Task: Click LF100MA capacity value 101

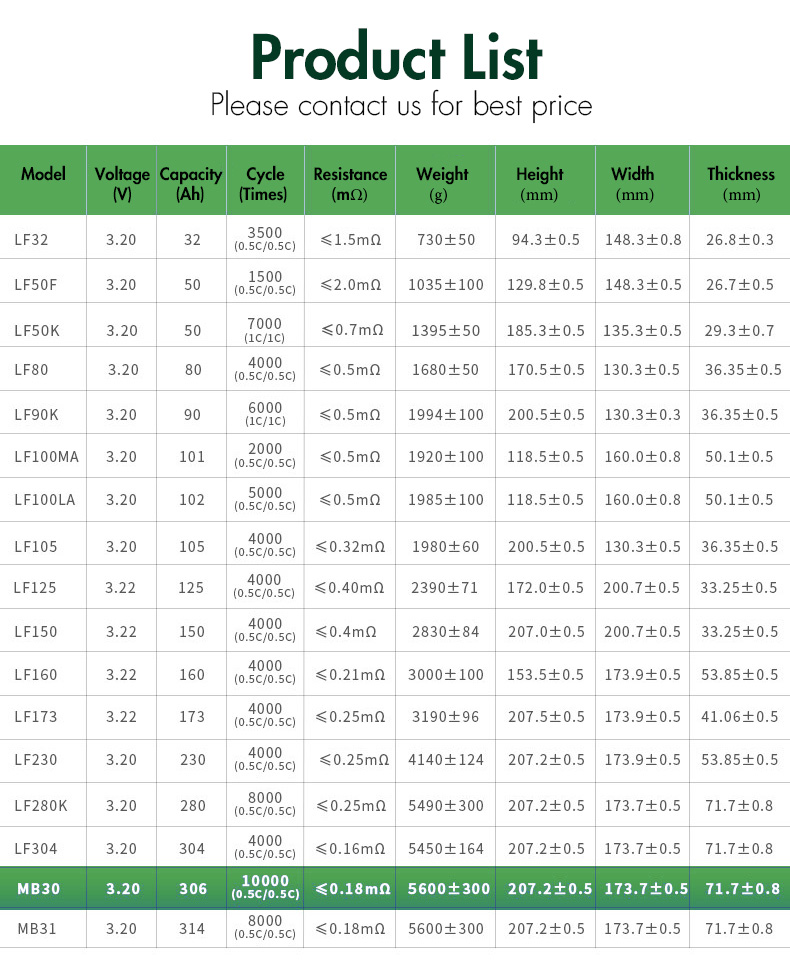Action: pyautogui.click(x=192, y=457)
